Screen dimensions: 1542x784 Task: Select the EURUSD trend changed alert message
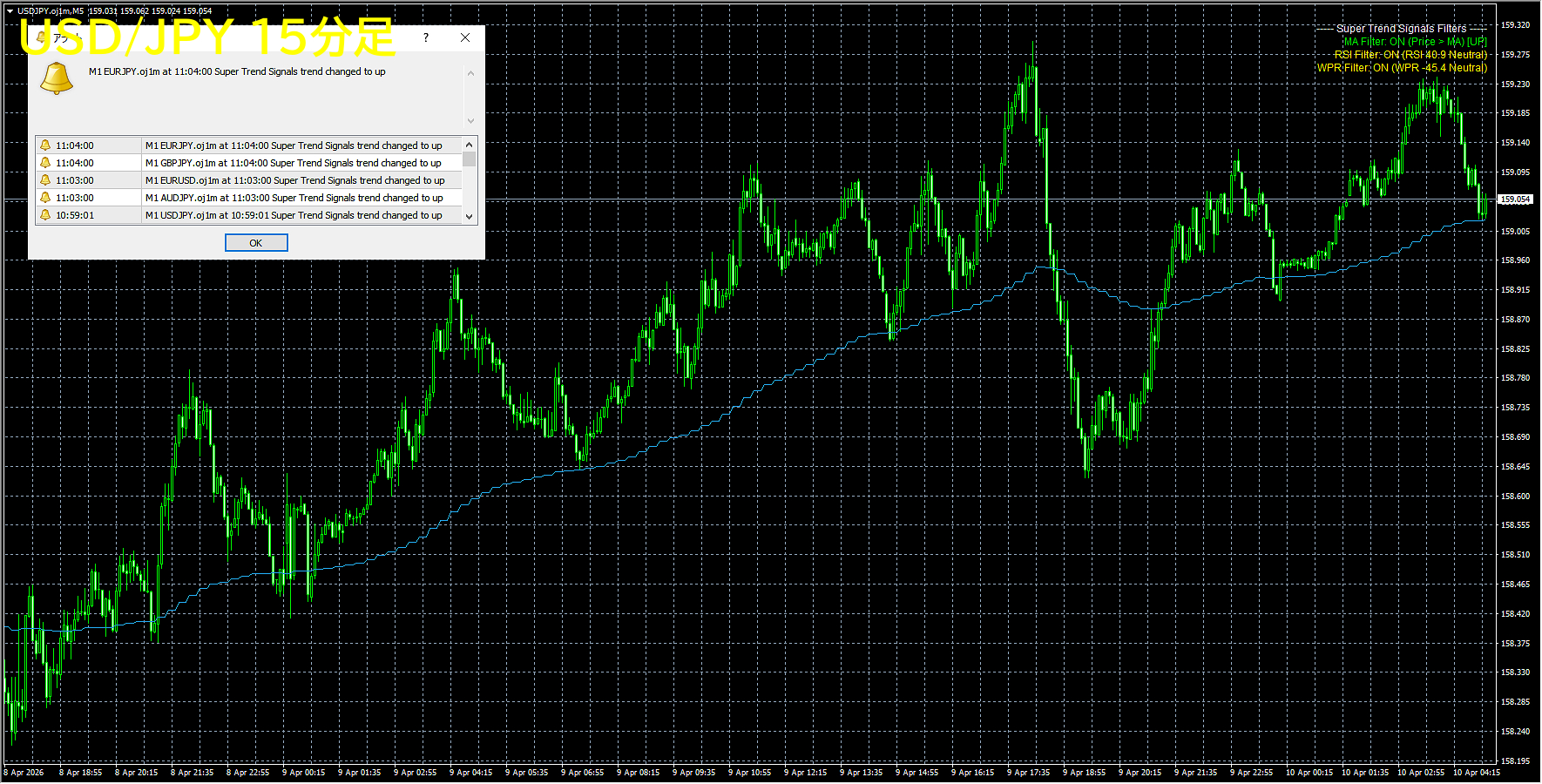tap(294, 180)
